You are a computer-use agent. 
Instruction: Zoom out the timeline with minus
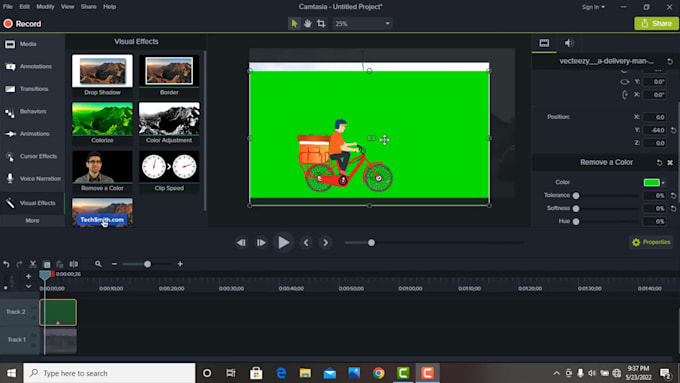[114, 264]
